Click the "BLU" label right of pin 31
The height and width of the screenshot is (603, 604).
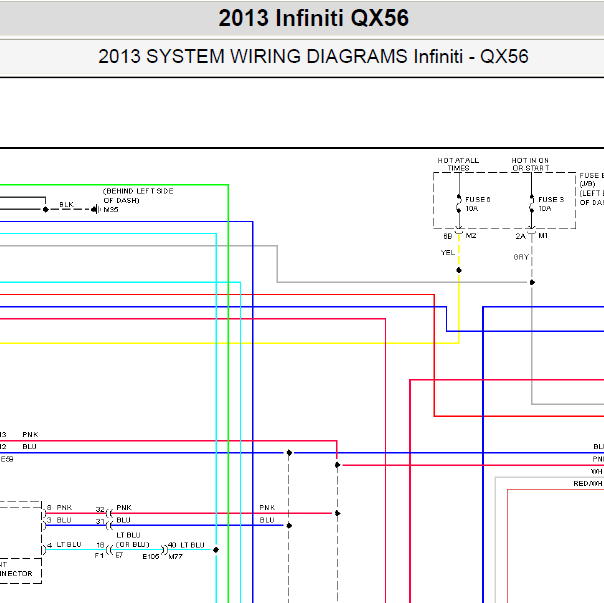click(123, 520)
